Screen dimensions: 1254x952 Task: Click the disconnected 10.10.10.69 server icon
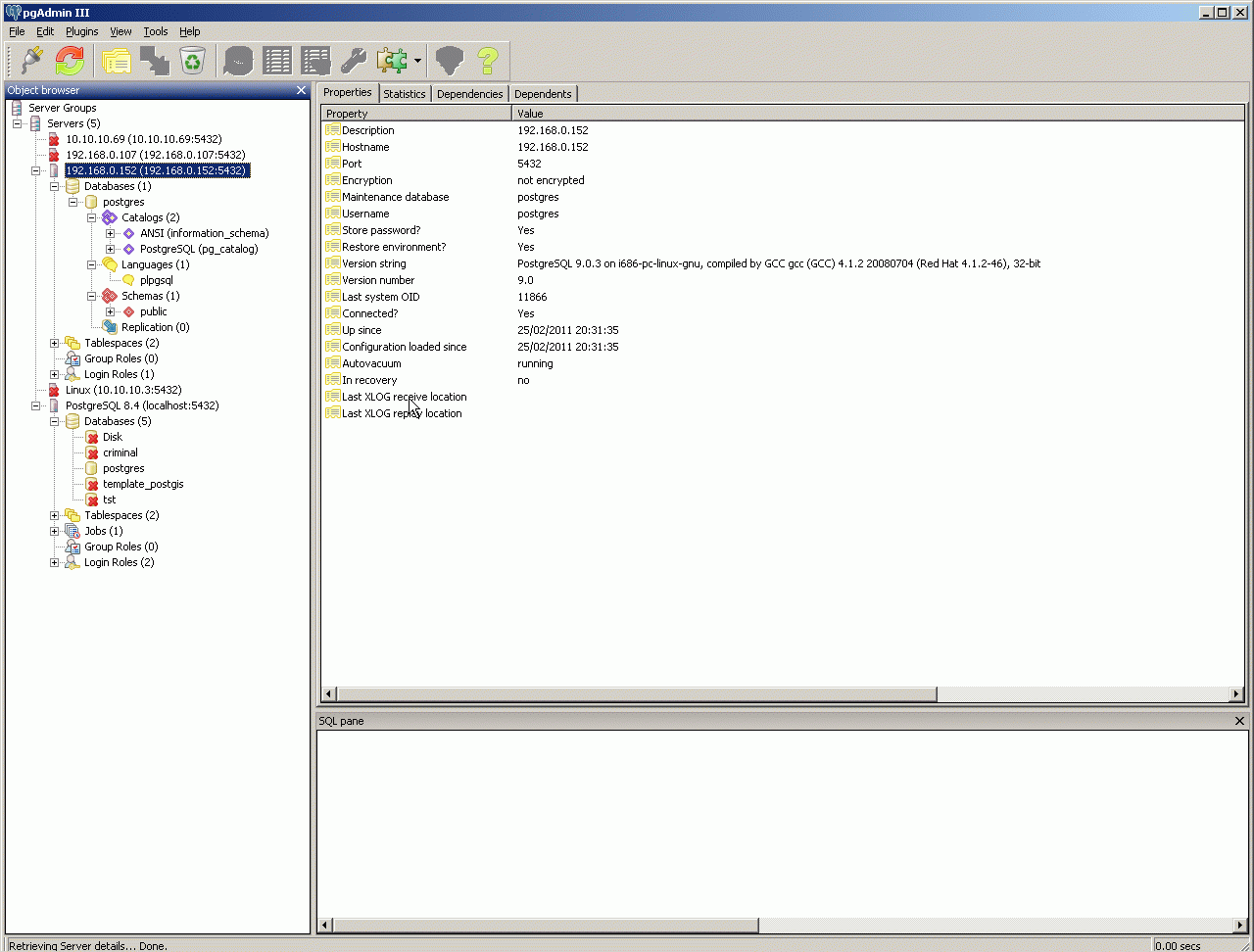[x=54, y=139]
